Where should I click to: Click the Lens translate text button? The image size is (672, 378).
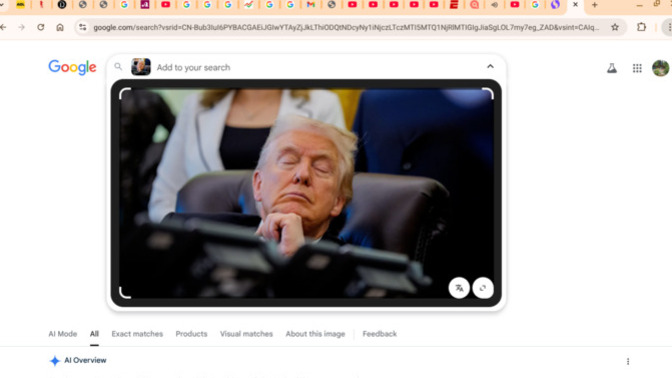(459, 288)
